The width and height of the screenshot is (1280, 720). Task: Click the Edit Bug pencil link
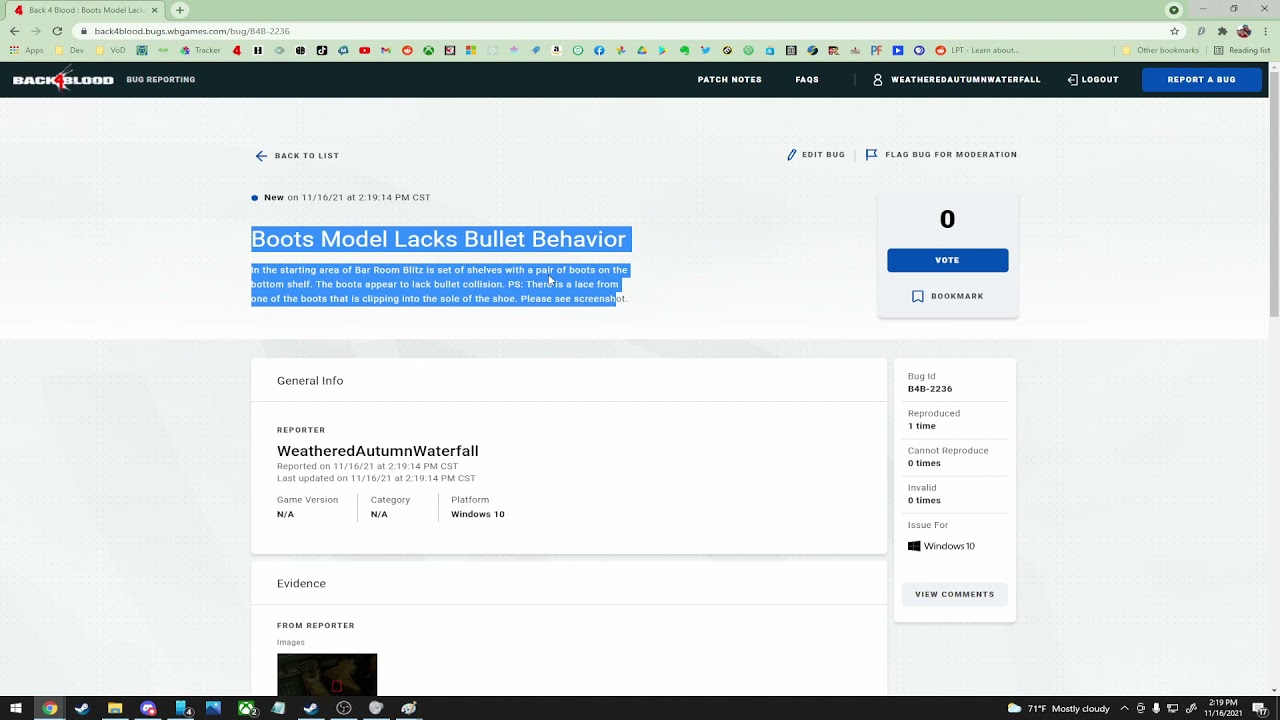pos(816,155)
